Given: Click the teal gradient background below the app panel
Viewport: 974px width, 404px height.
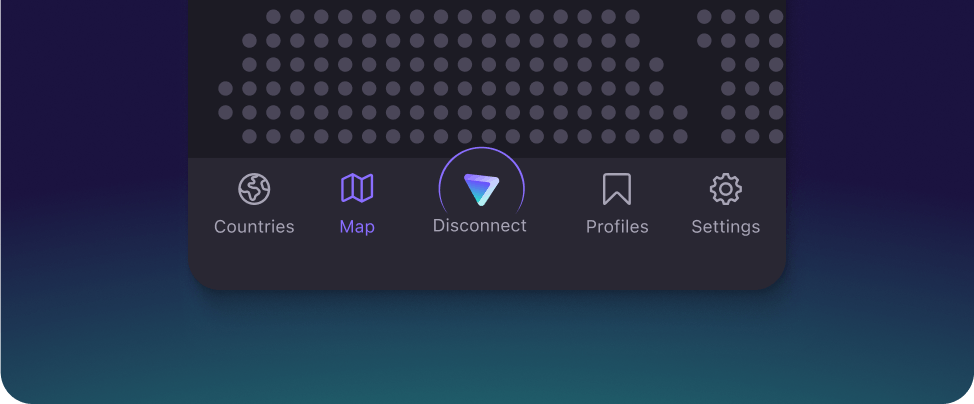Looking at the screenshot, I should 487,350.
